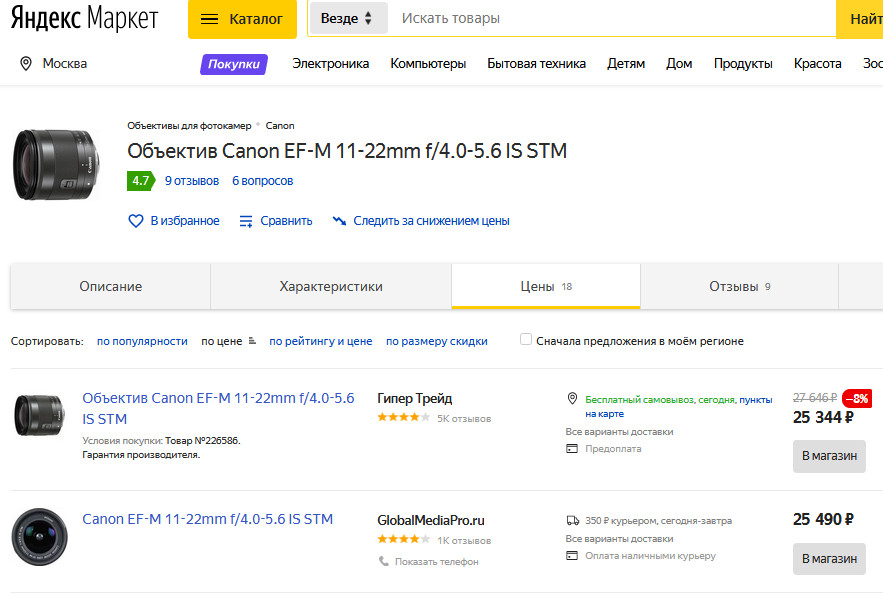
Task: Click the purple Покупки badge
Action: (234, 64)
